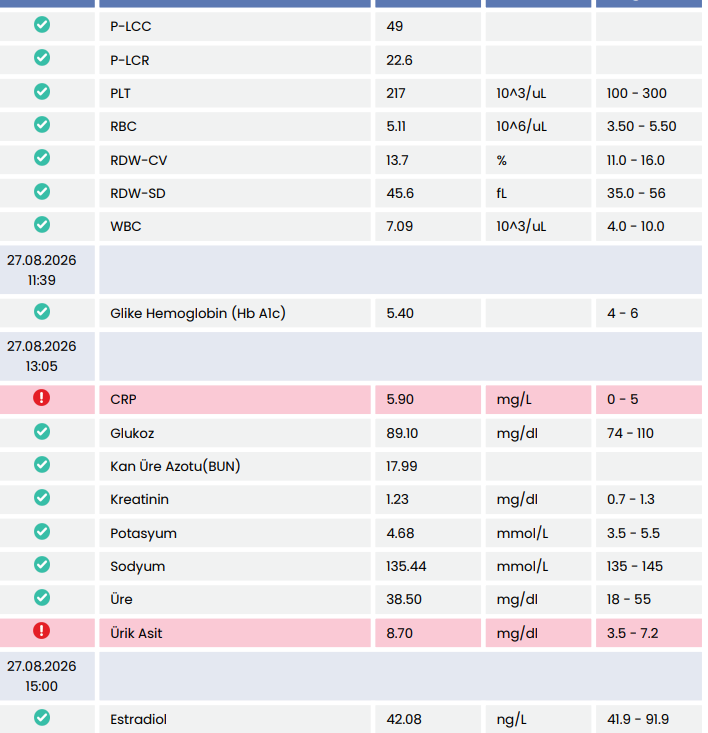Click the red warning icon for Ürik Asit
This screenshot has height=733, width=708.
pos(42,631)
